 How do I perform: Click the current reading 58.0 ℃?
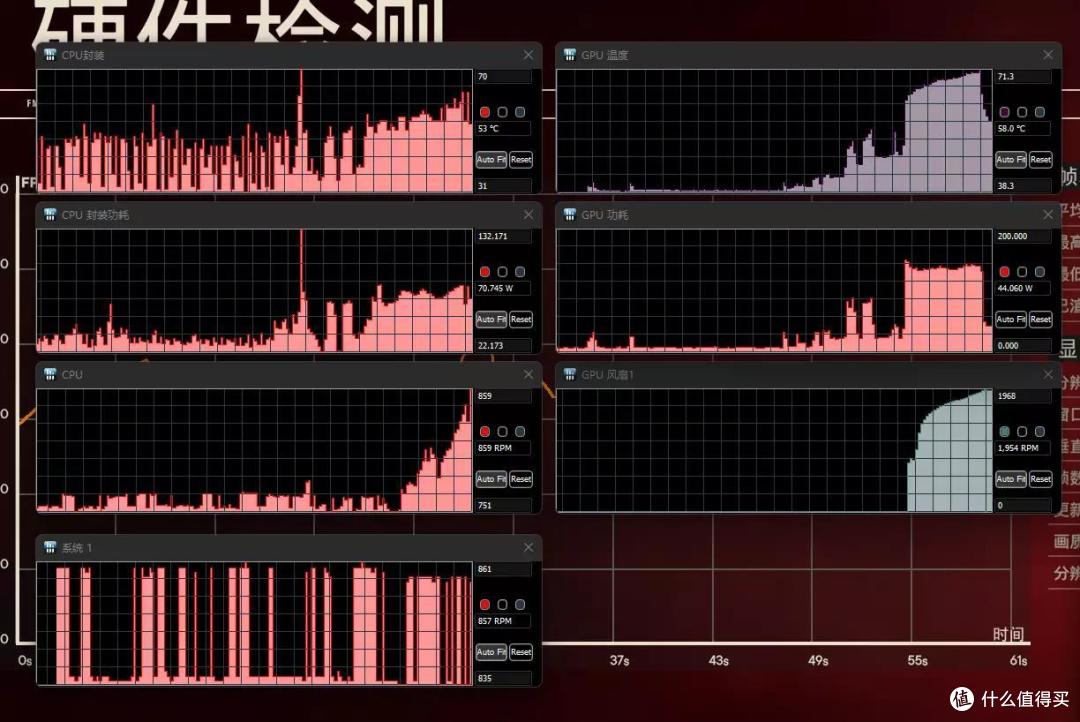[1023, 129]
